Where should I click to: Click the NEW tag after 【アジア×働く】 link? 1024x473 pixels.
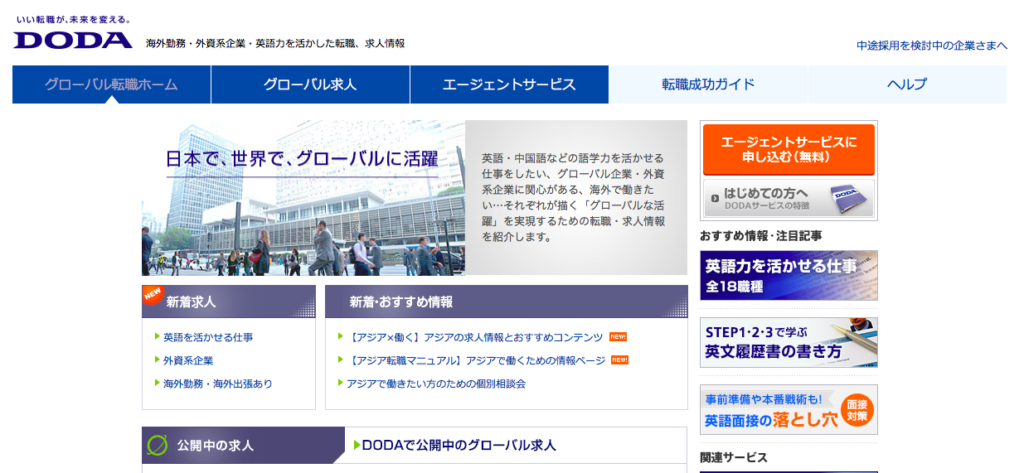pyautogui.click(x=618, y=337)
